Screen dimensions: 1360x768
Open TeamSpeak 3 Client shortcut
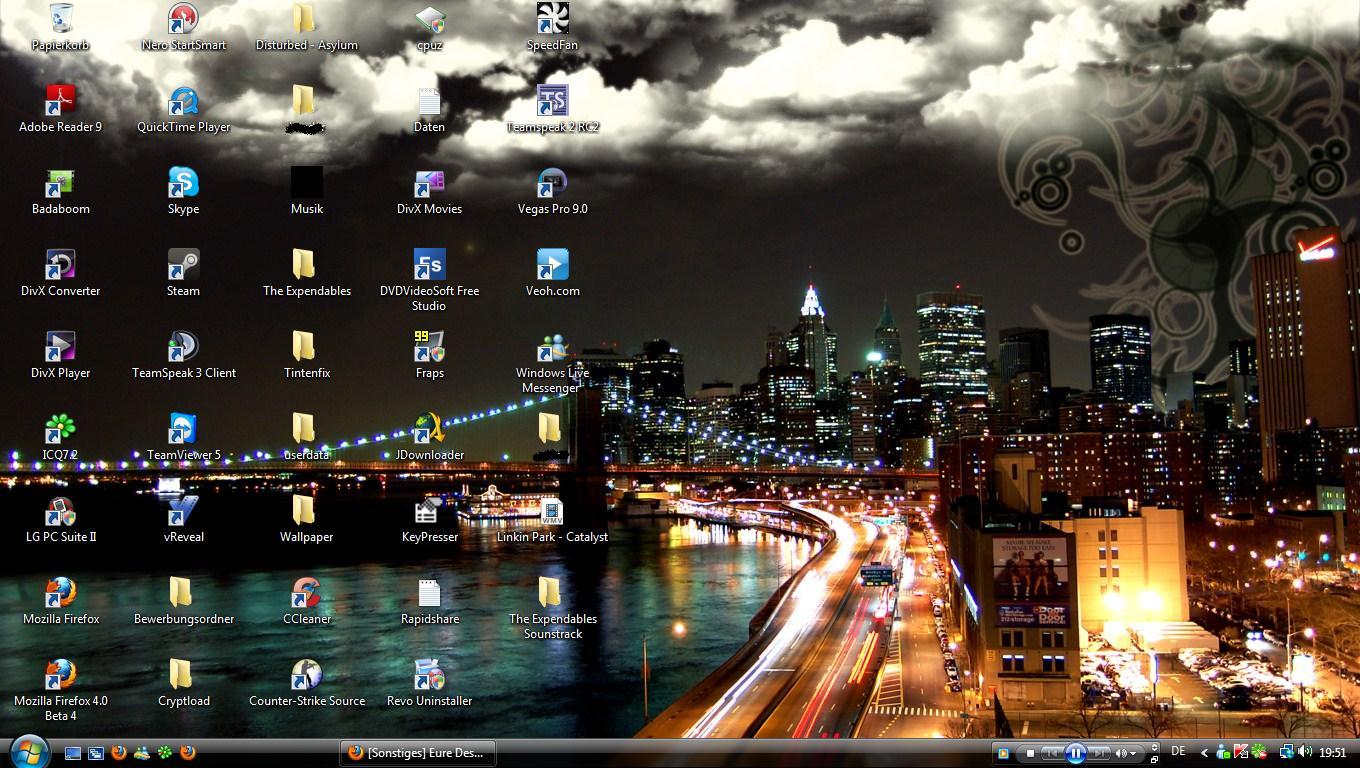pos(183,348)
